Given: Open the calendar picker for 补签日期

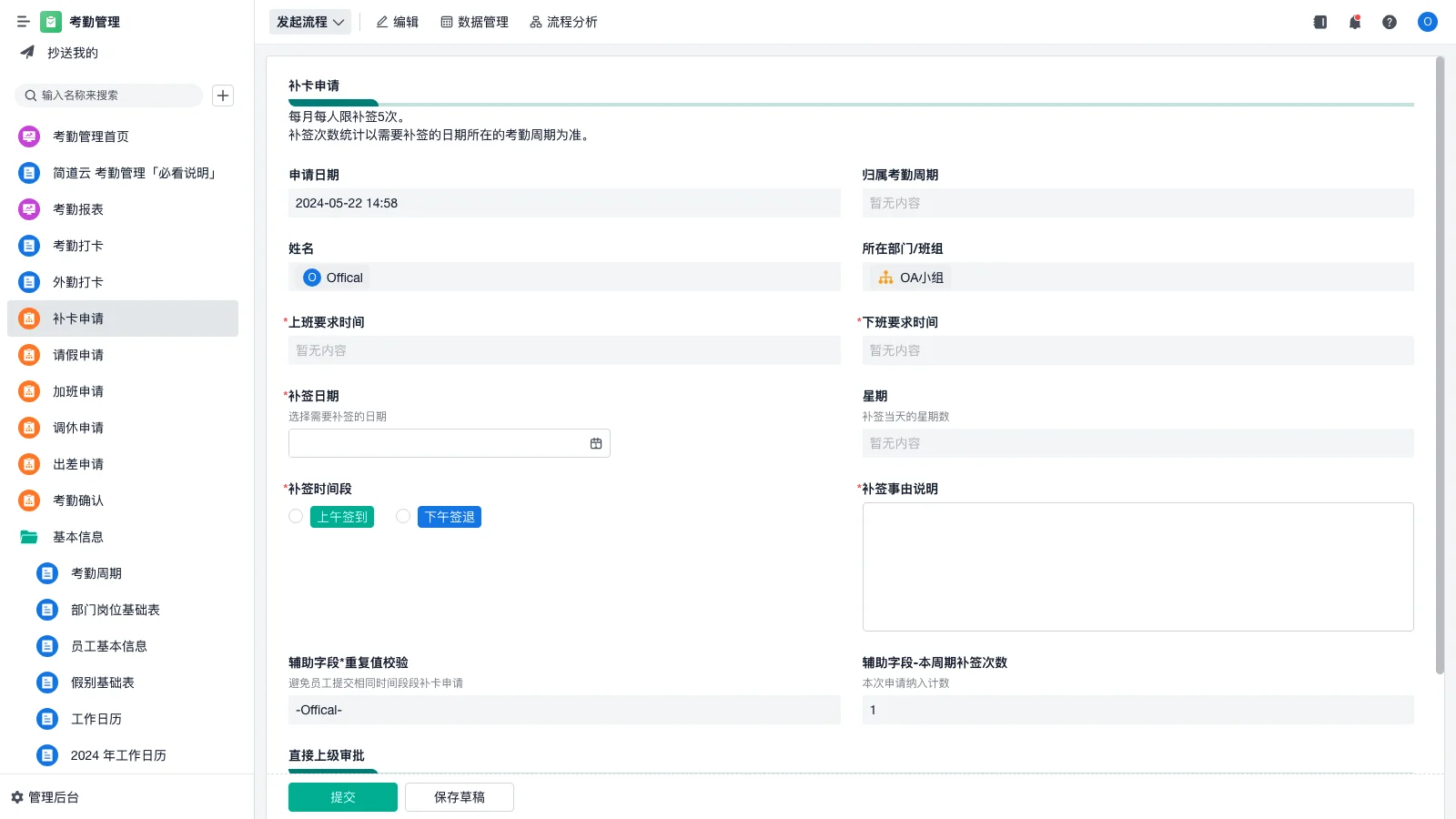Looking at the screenshot, I should click(596, 443).
